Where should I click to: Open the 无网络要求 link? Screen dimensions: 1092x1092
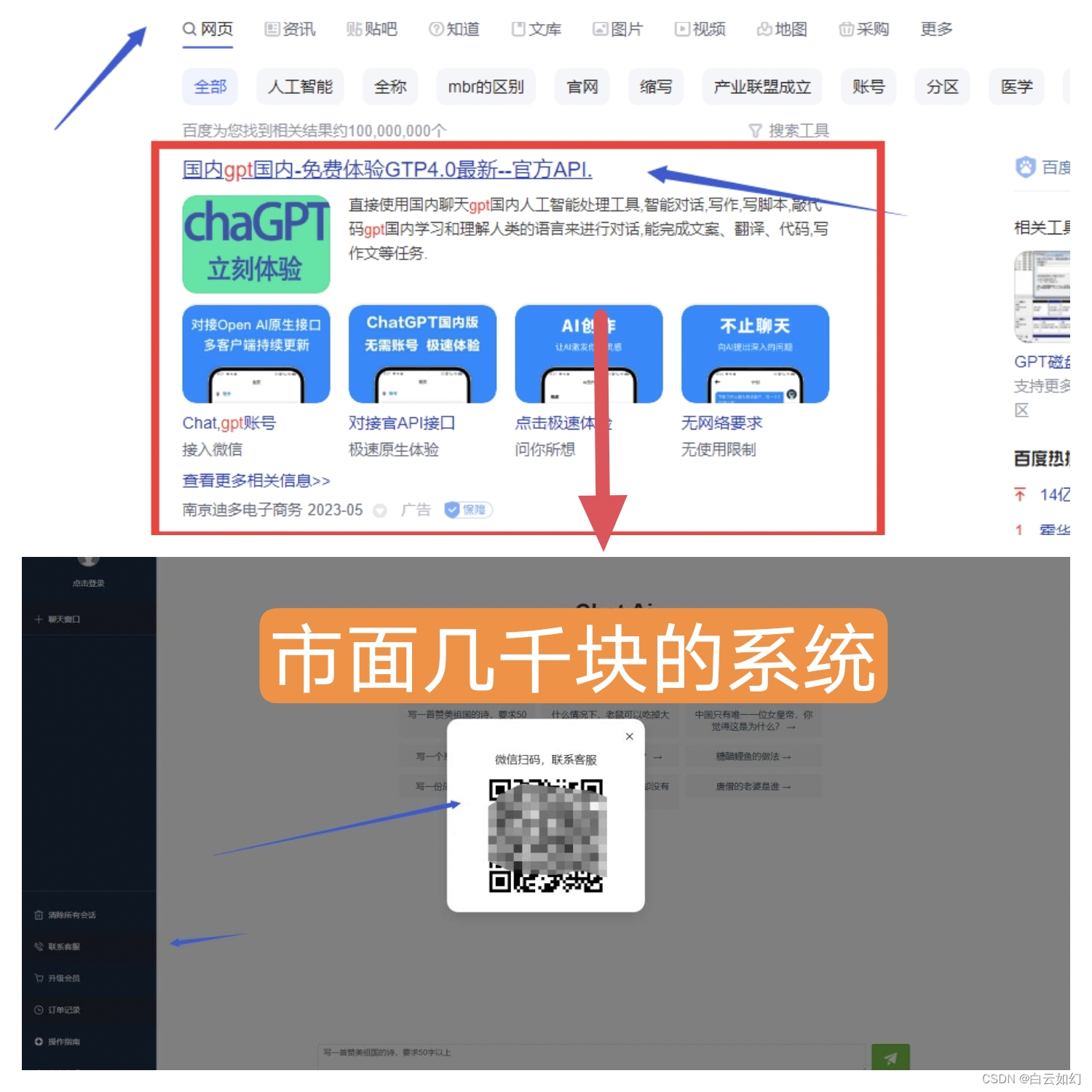[722, 423]
